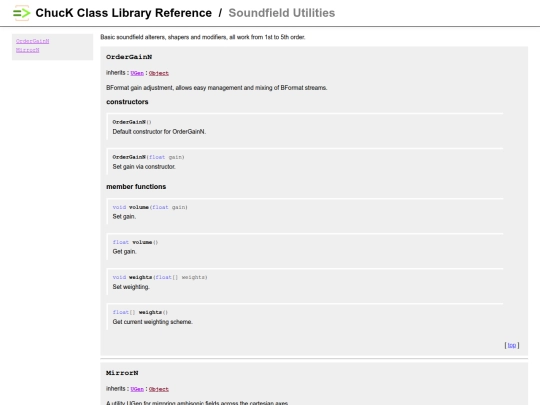Click the BFormat gain adjustment description text
Screen dimensions: 540x405
pyautogui.click(x=217, y=88)
